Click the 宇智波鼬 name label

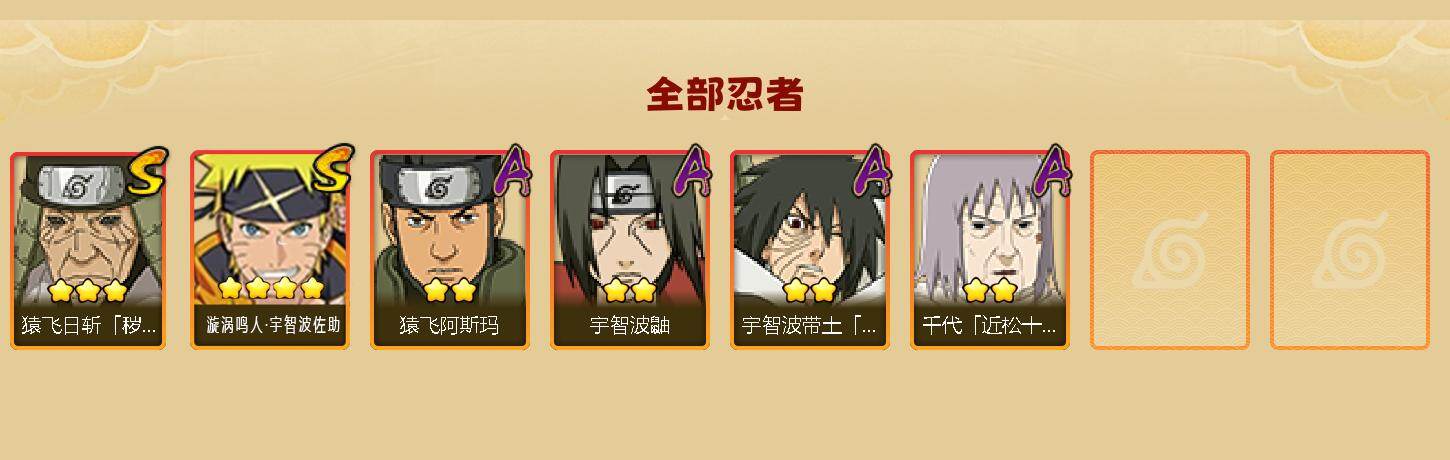(630, 326)
